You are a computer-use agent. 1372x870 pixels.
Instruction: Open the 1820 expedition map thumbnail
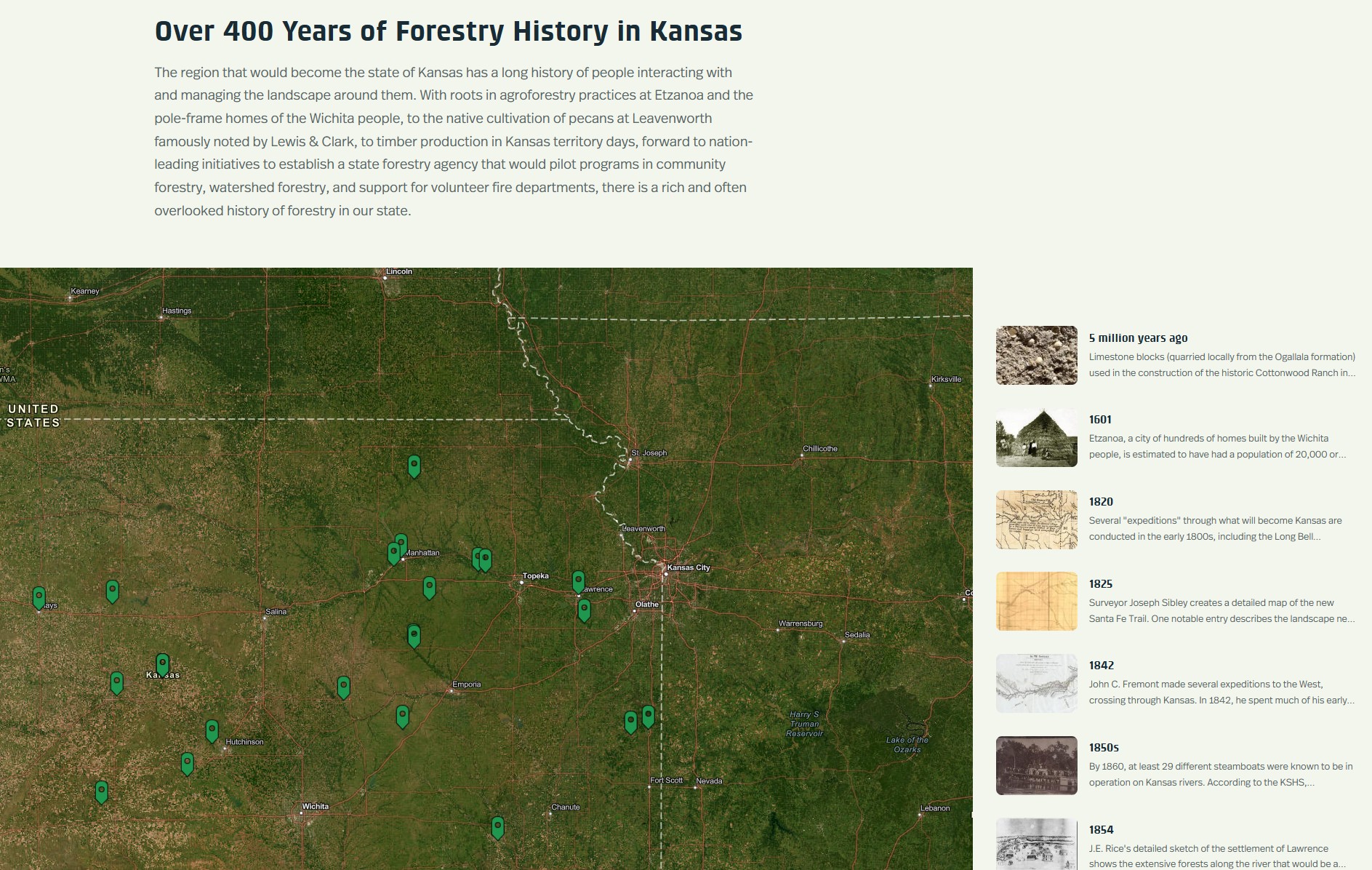1036,519
